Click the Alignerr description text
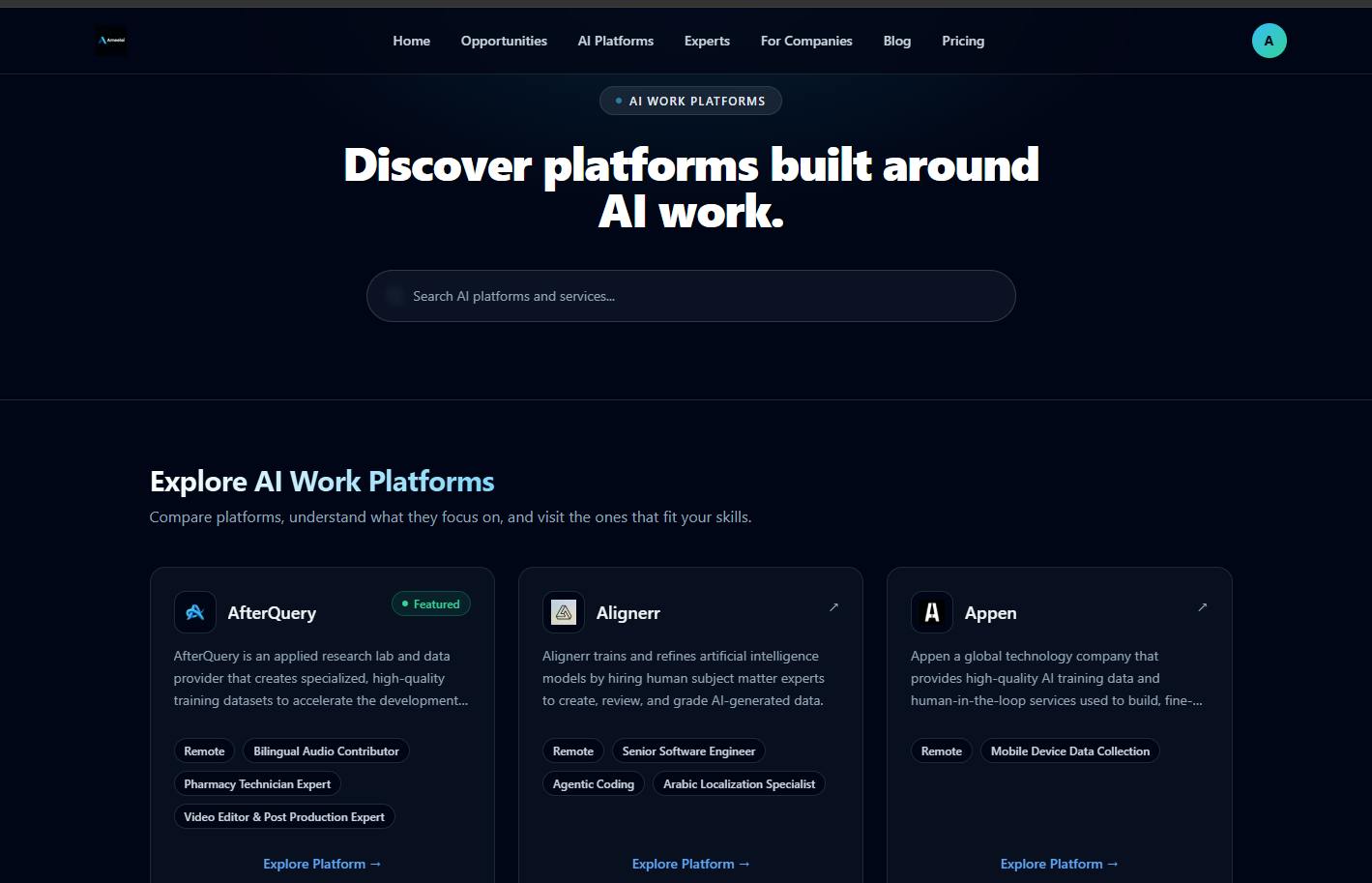The height and width of the screenshot is (883, 1372). point(684,678)
